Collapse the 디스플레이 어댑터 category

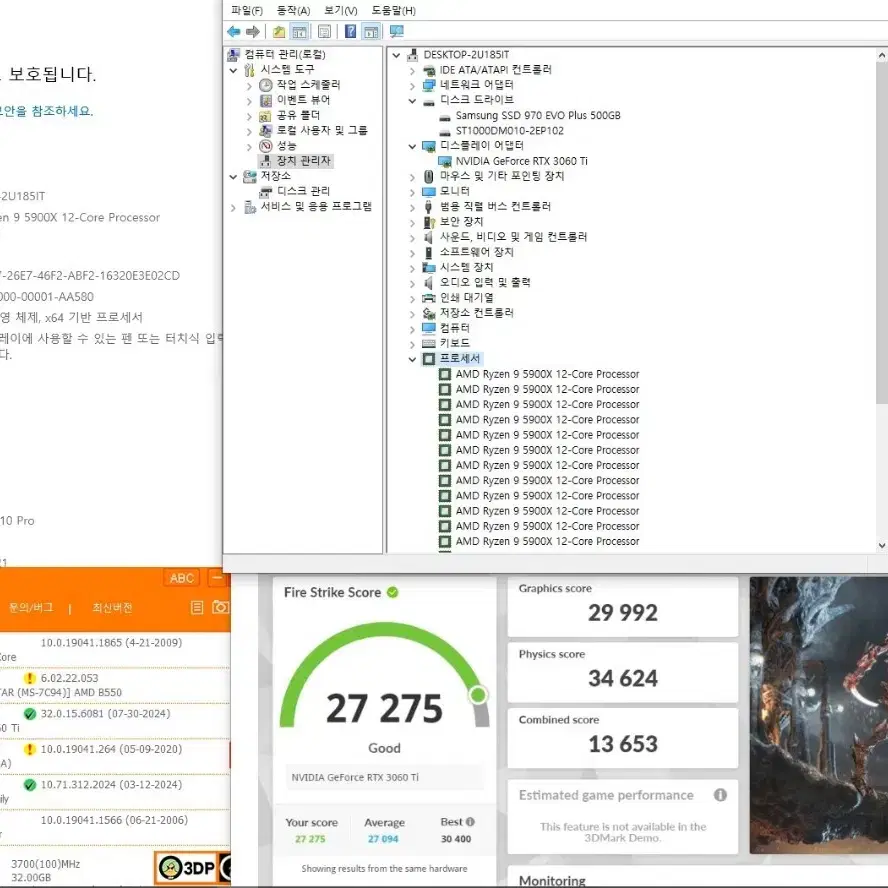click(412, 146)
